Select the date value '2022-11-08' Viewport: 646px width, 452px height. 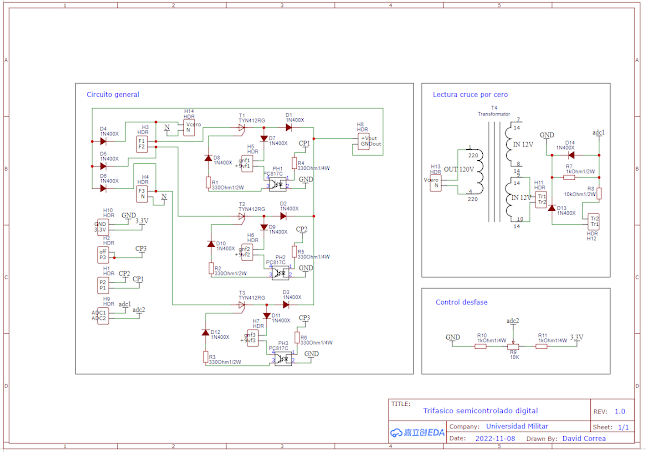(x=495, y=438)
